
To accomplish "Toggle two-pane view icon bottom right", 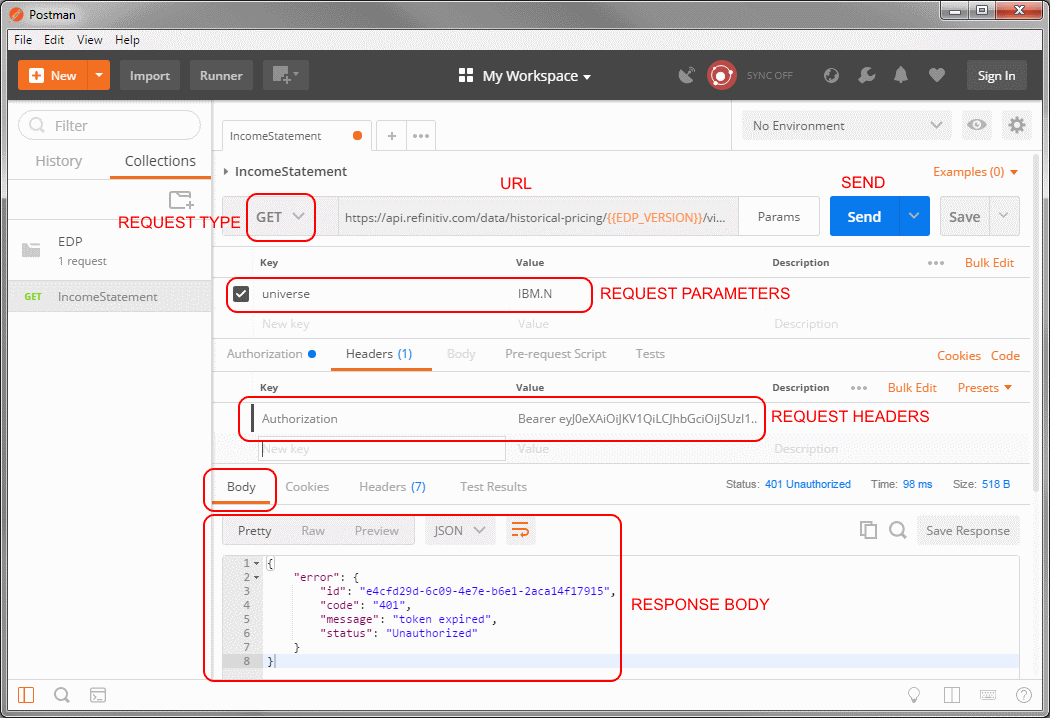I will (952, 695).
